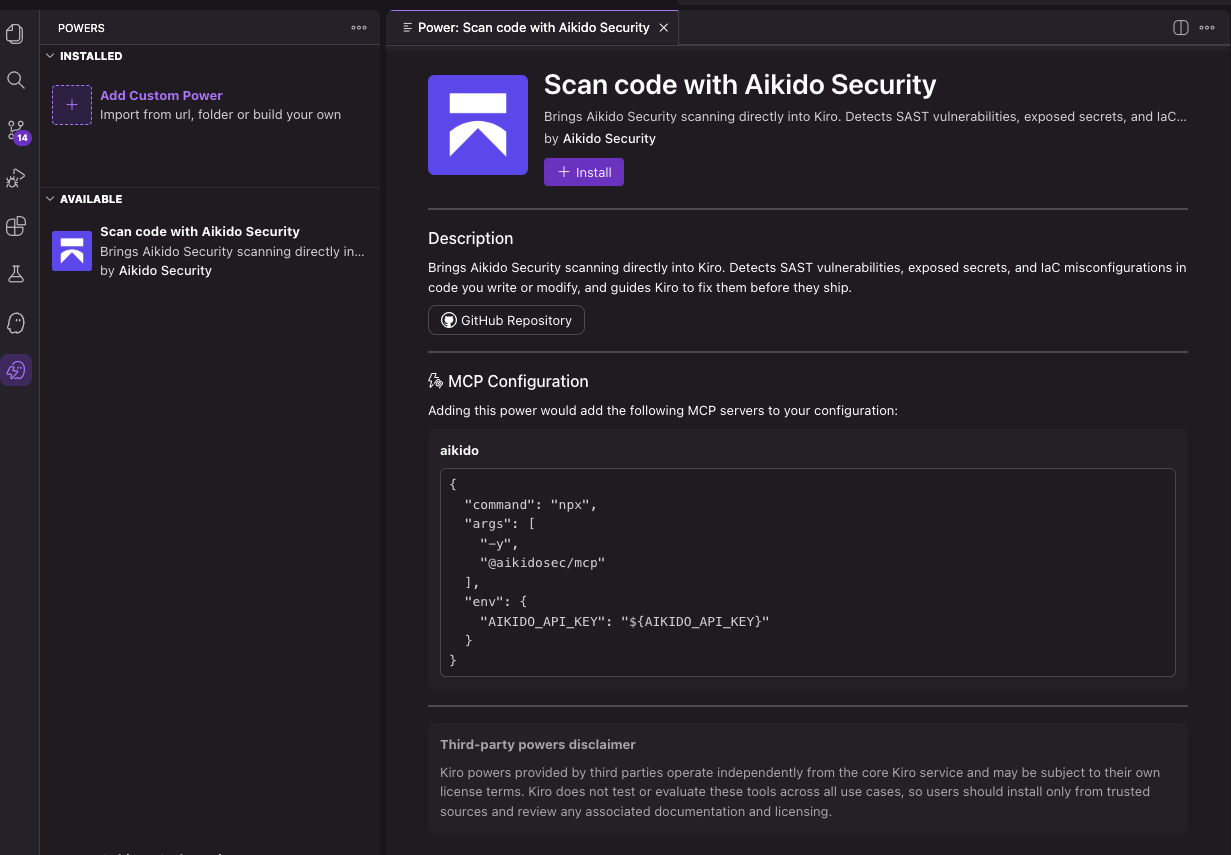
Task: Close the Aikido Security power tab
Action: coord(663,28)
